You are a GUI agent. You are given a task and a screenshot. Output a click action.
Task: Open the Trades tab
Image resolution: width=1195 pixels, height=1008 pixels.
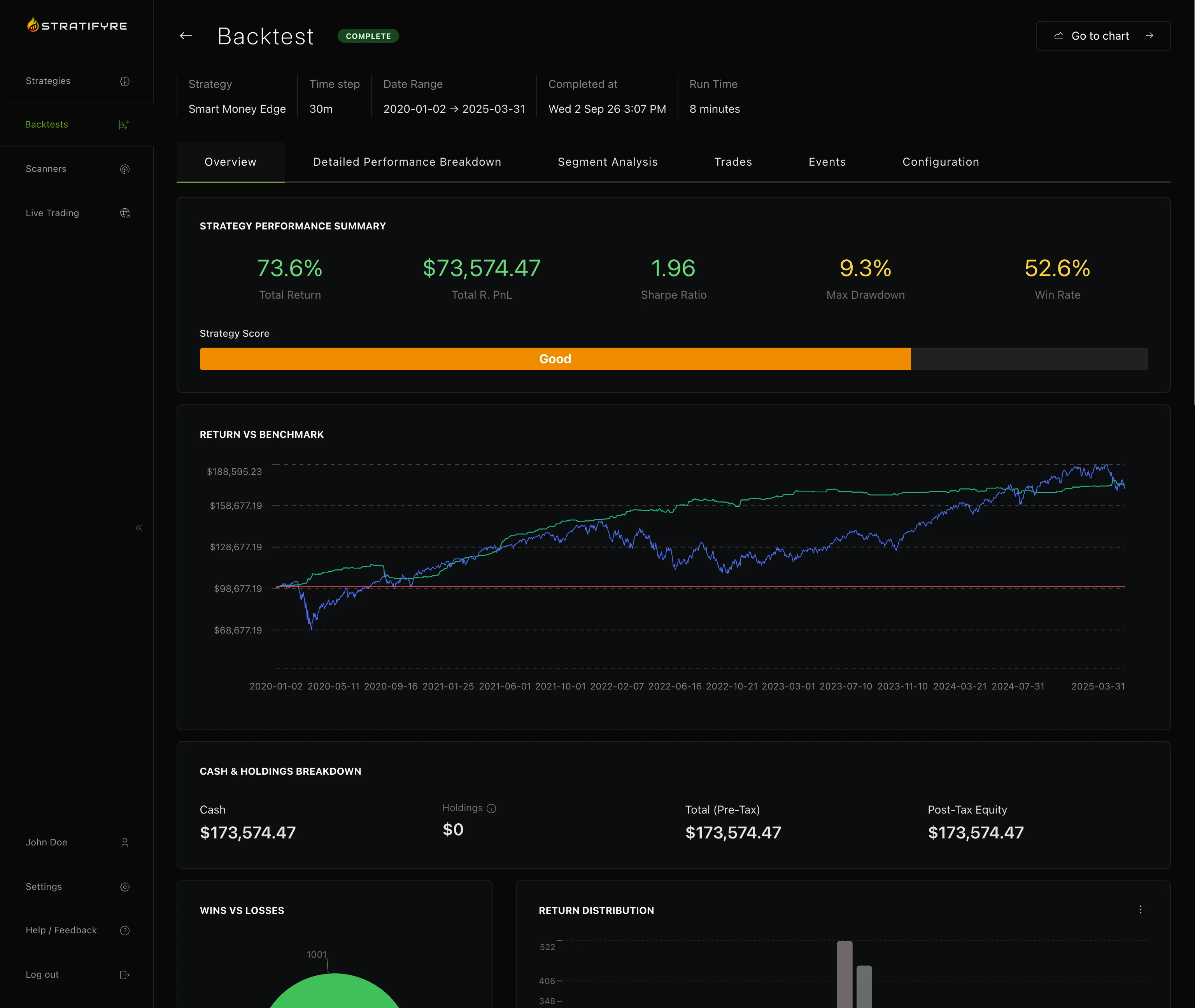[x=733, y=162]
